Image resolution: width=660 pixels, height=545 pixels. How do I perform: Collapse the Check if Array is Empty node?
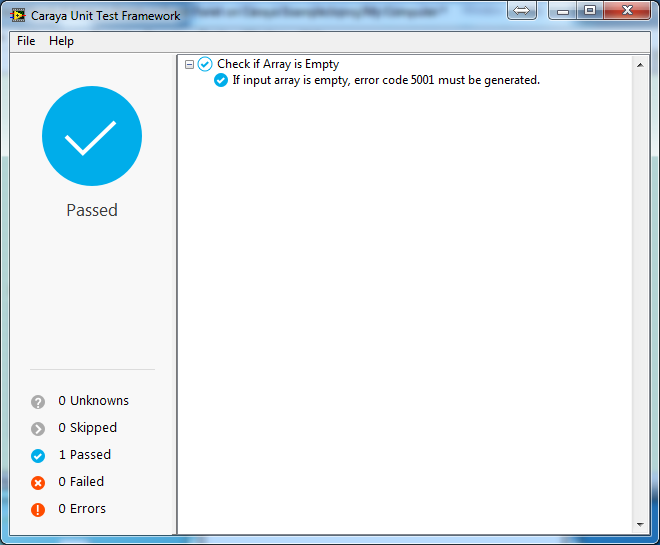point(189,64)
